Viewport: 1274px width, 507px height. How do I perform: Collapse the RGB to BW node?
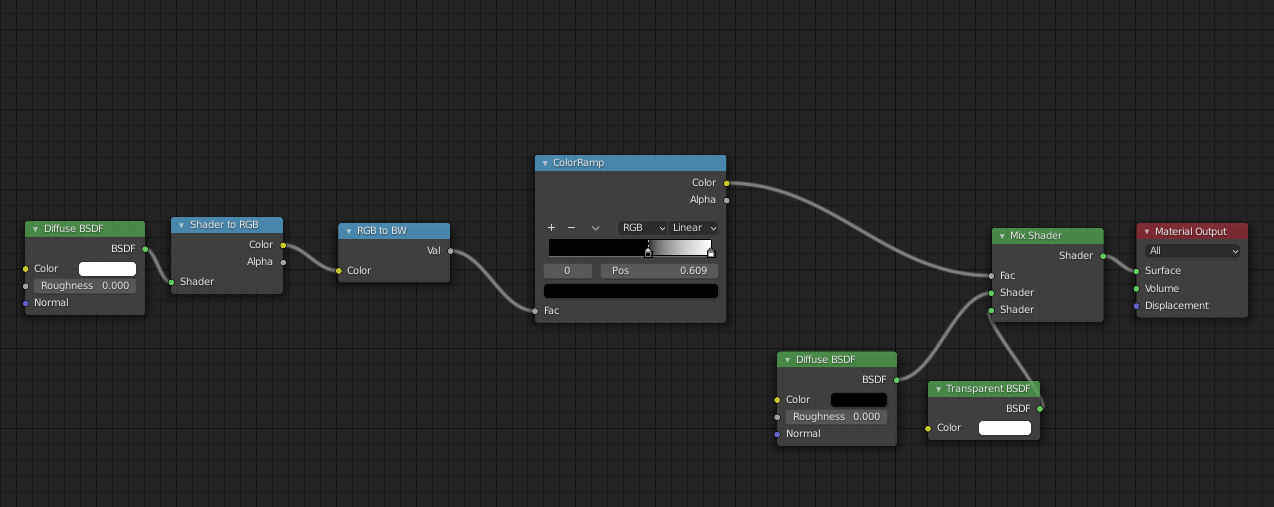click(x=349, y=231)
